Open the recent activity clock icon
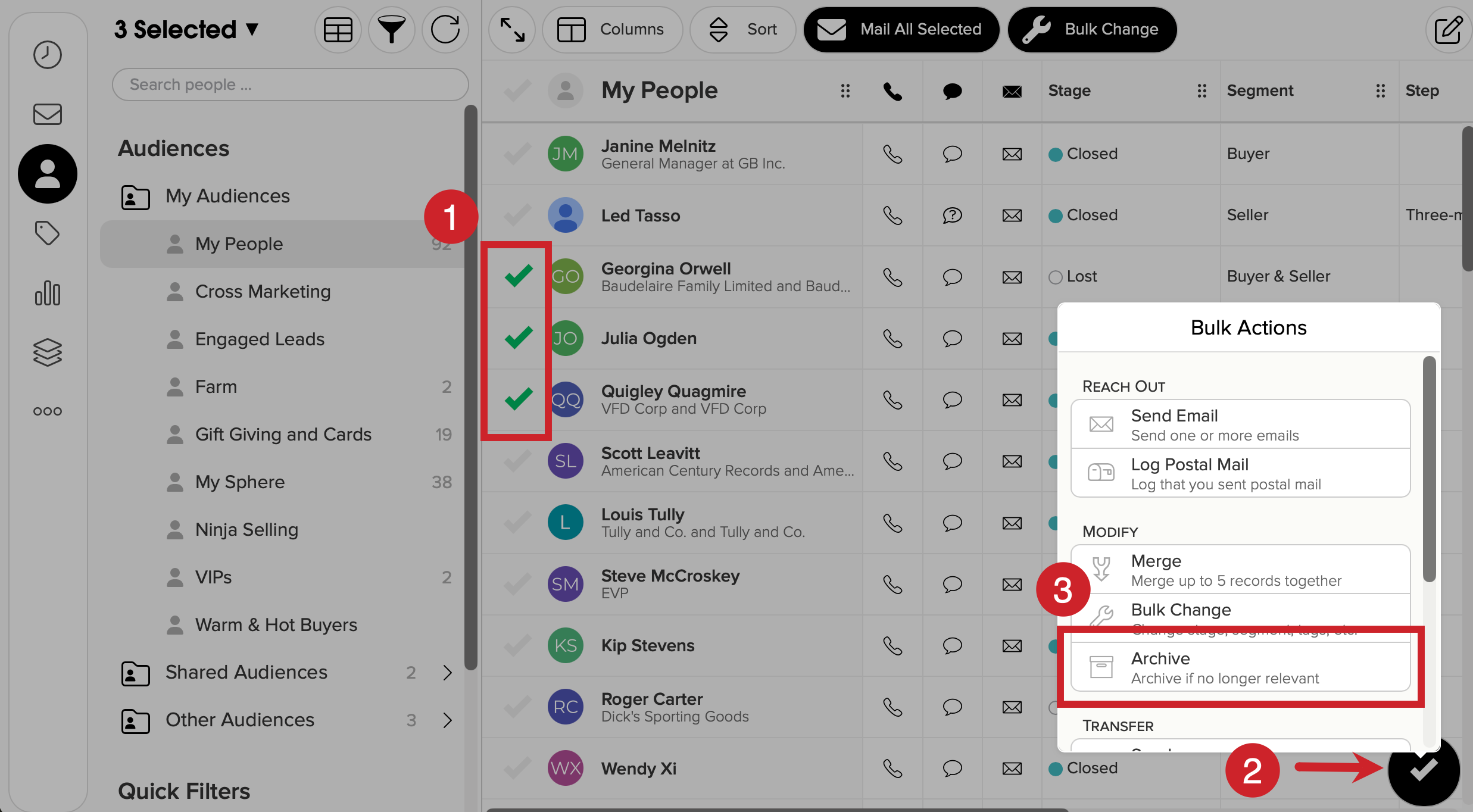Viewport: 1473px width, 812px height. [x=47, y=55]
